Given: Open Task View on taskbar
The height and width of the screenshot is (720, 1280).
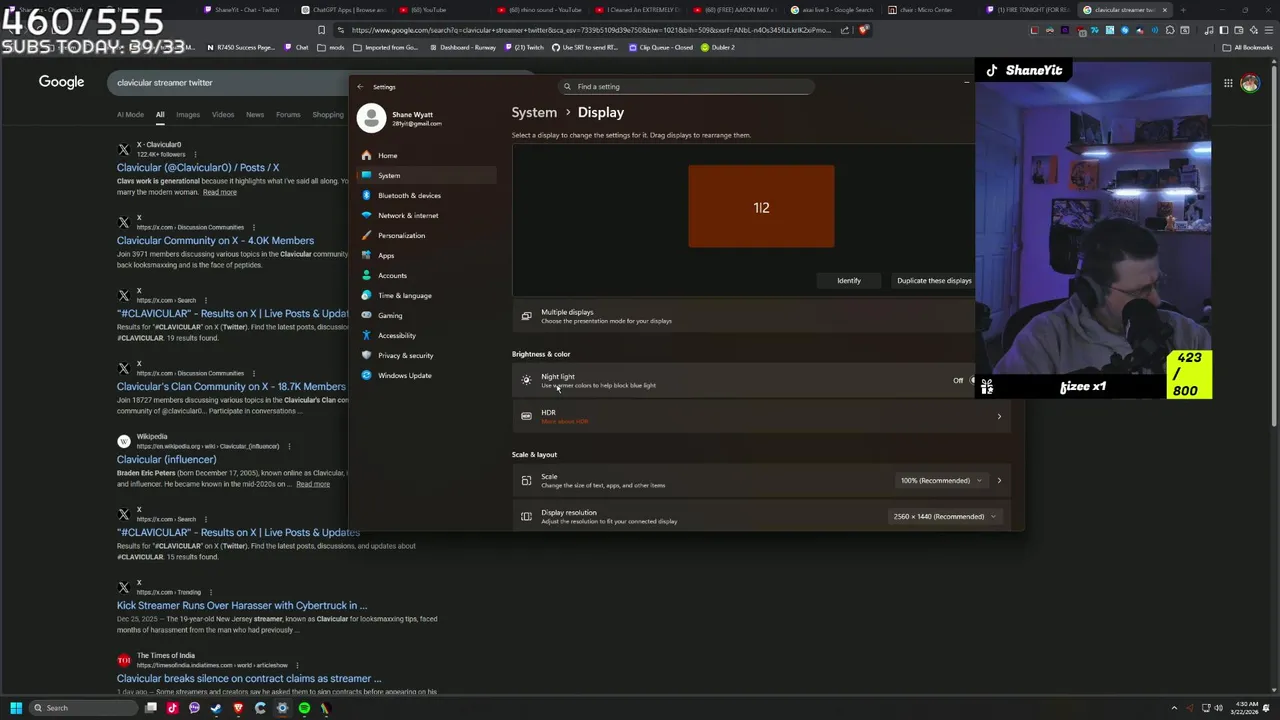Looking at the screenshot, I should point(151,708).
